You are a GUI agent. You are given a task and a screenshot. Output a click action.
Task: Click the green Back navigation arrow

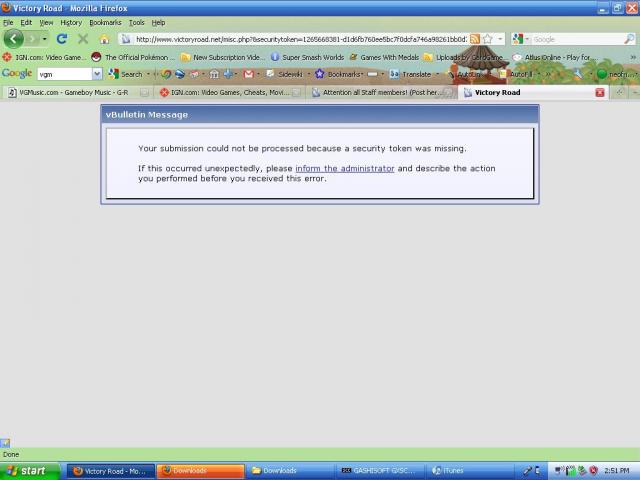(14, 39)
